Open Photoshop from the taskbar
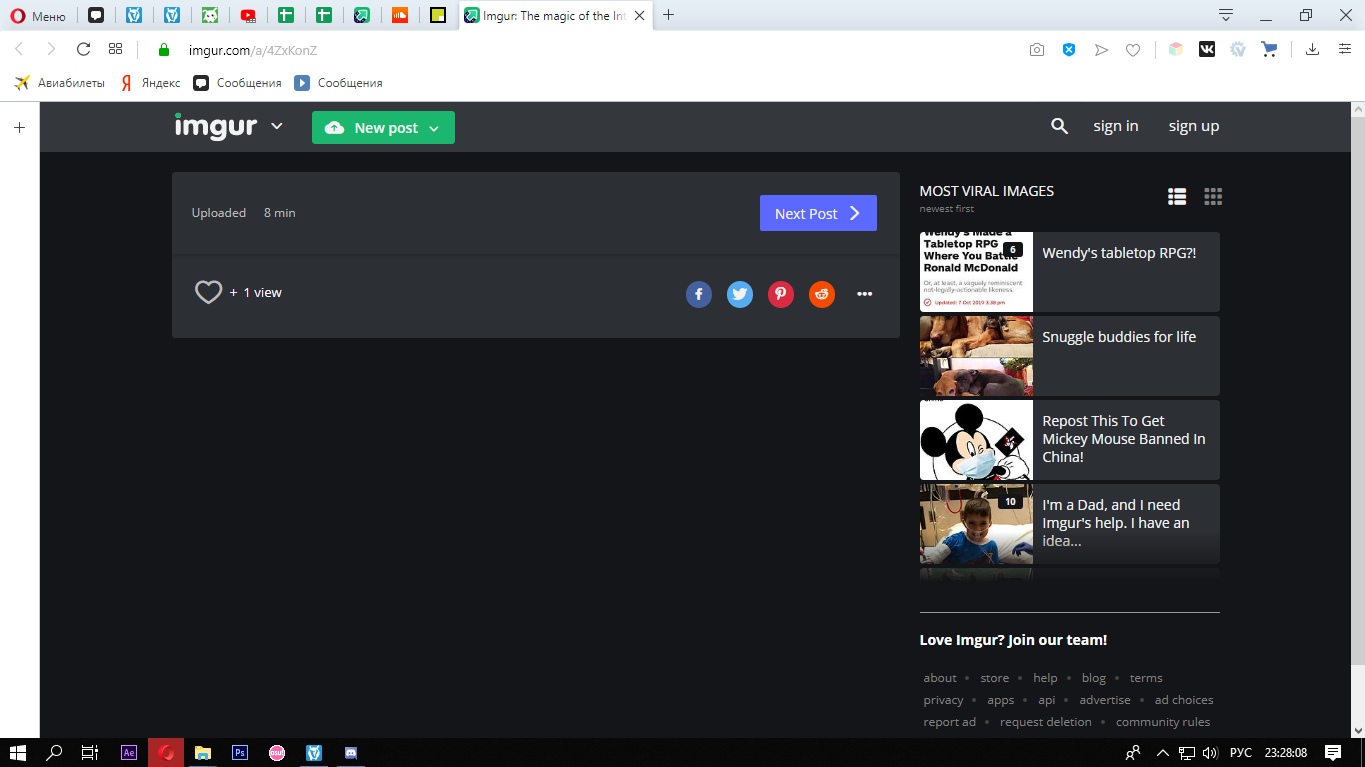Viewport: 1365px width, 767px height. tap(240, 752)
